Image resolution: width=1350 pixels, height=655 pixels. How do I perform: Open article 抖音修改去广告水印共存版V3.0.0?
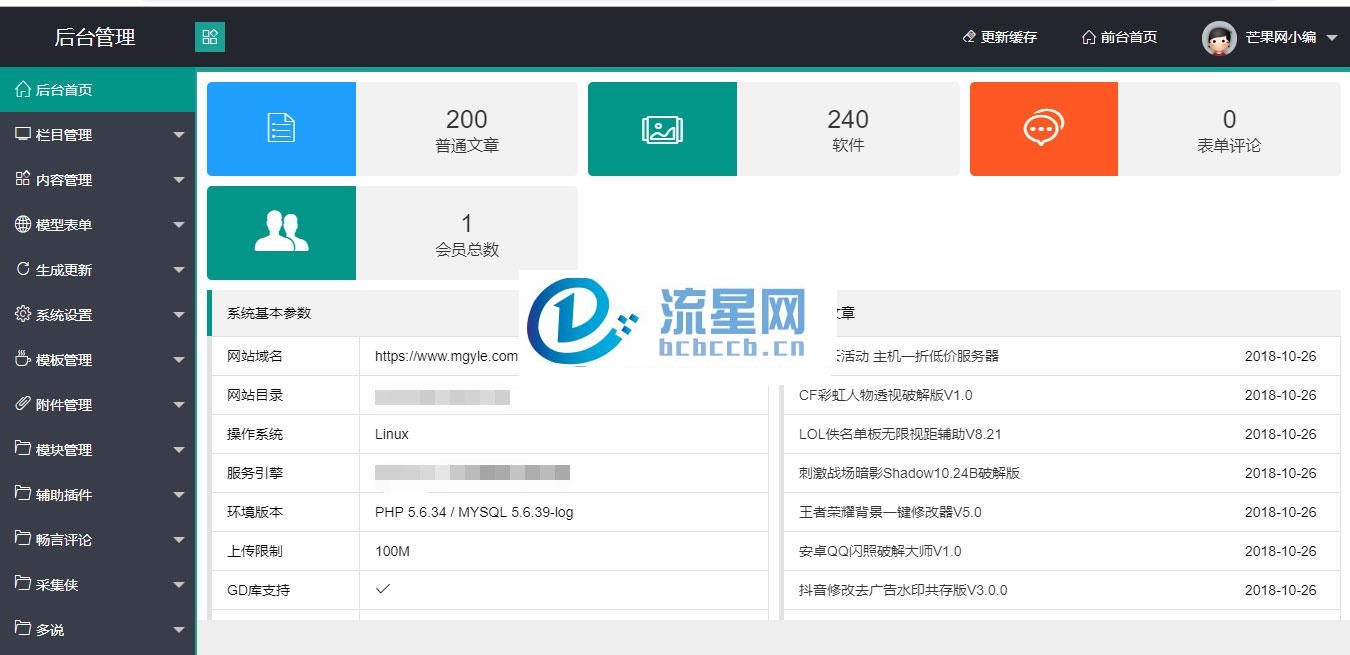pos(903,590)
